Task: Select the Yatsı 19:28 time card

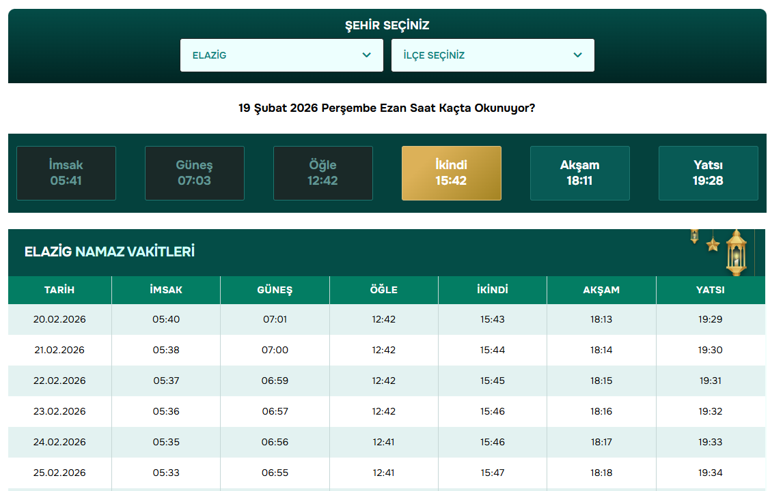Action: (x=708, y=173)
